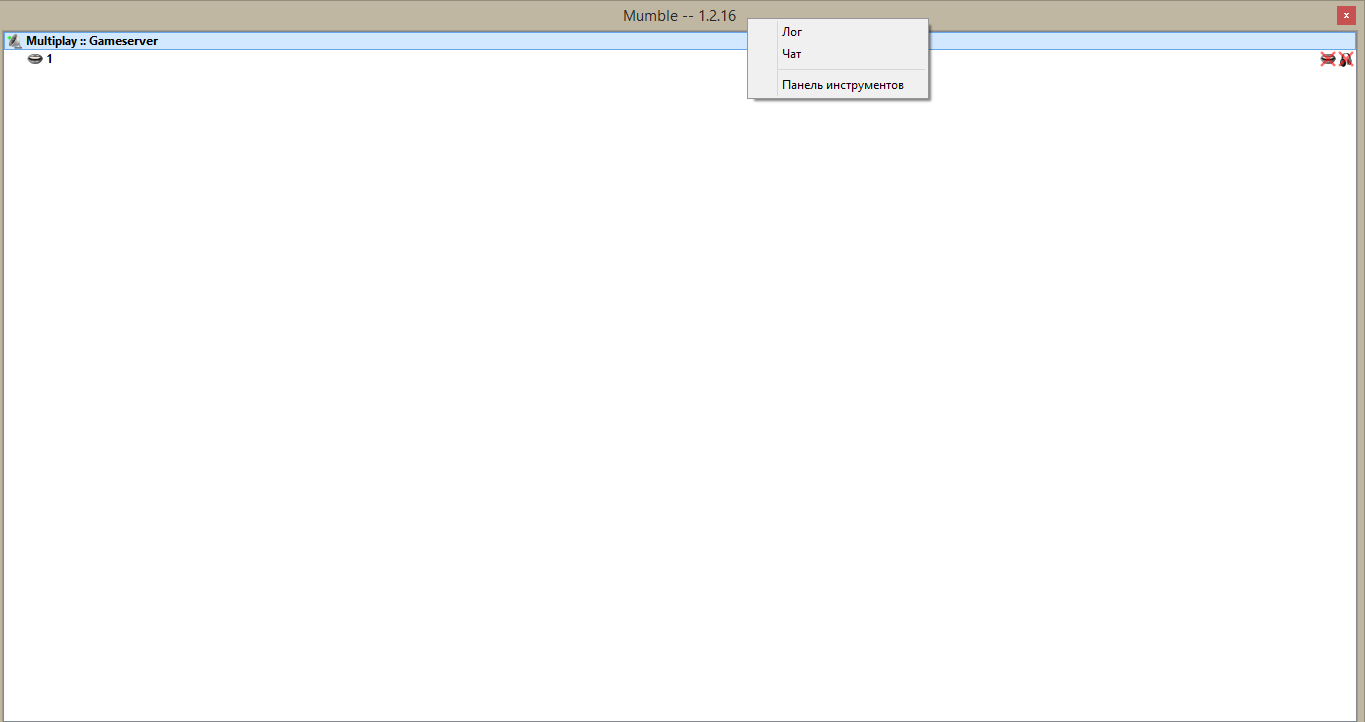Toggle the check area left of "Лог"
Screen dimensions: 1365x722
tap(763, 32)
